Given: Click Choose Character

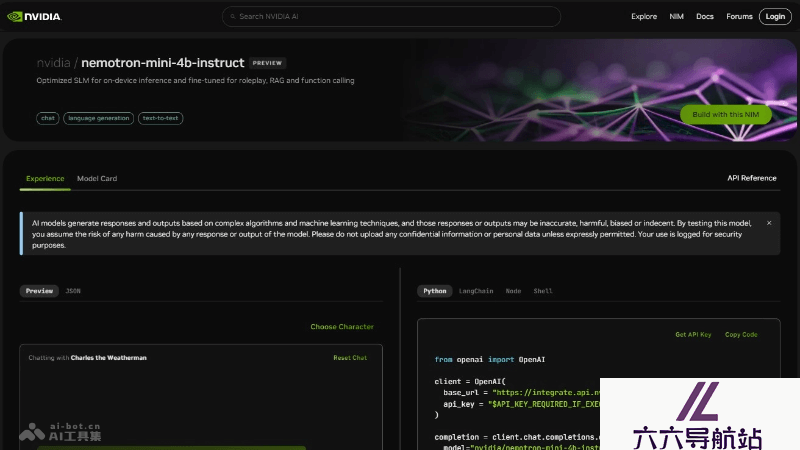Looking at the screenshot, I should [x=342, y=327].
